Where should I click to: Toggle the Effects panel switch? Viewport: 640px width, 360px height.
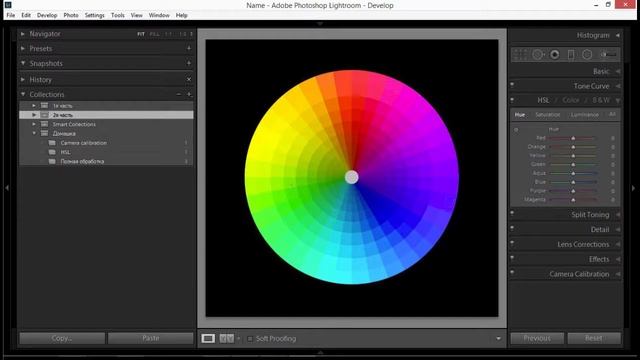(x=512, y=258)
